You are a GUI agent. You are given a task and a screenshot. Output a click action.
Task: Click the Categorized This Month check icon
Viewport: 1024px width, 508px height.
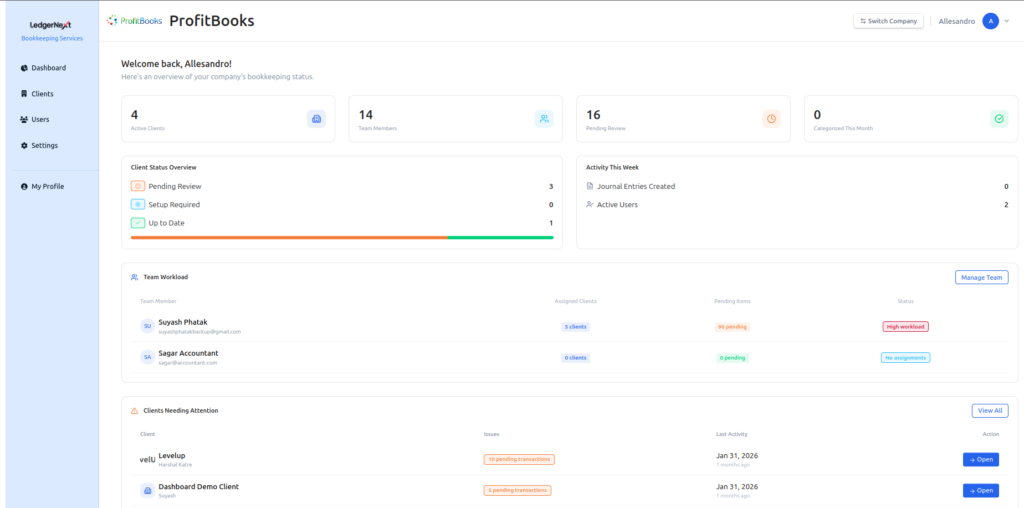999,119
